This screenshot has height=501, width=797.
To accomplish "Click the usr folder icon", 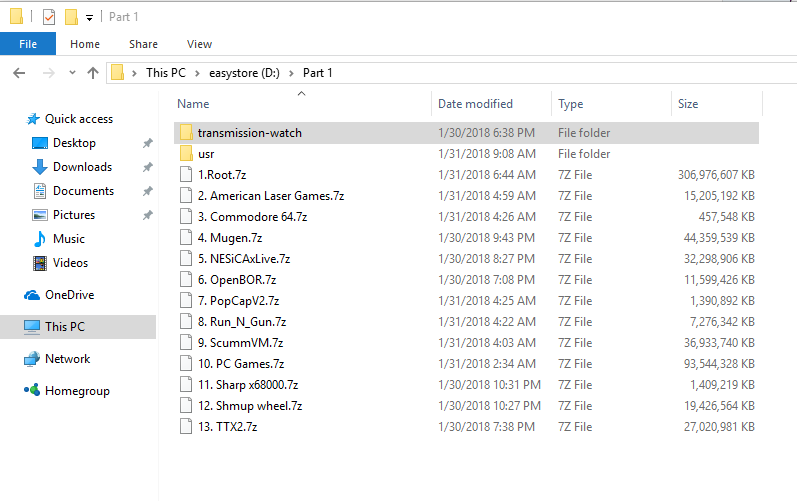I will tap(186, 153).
